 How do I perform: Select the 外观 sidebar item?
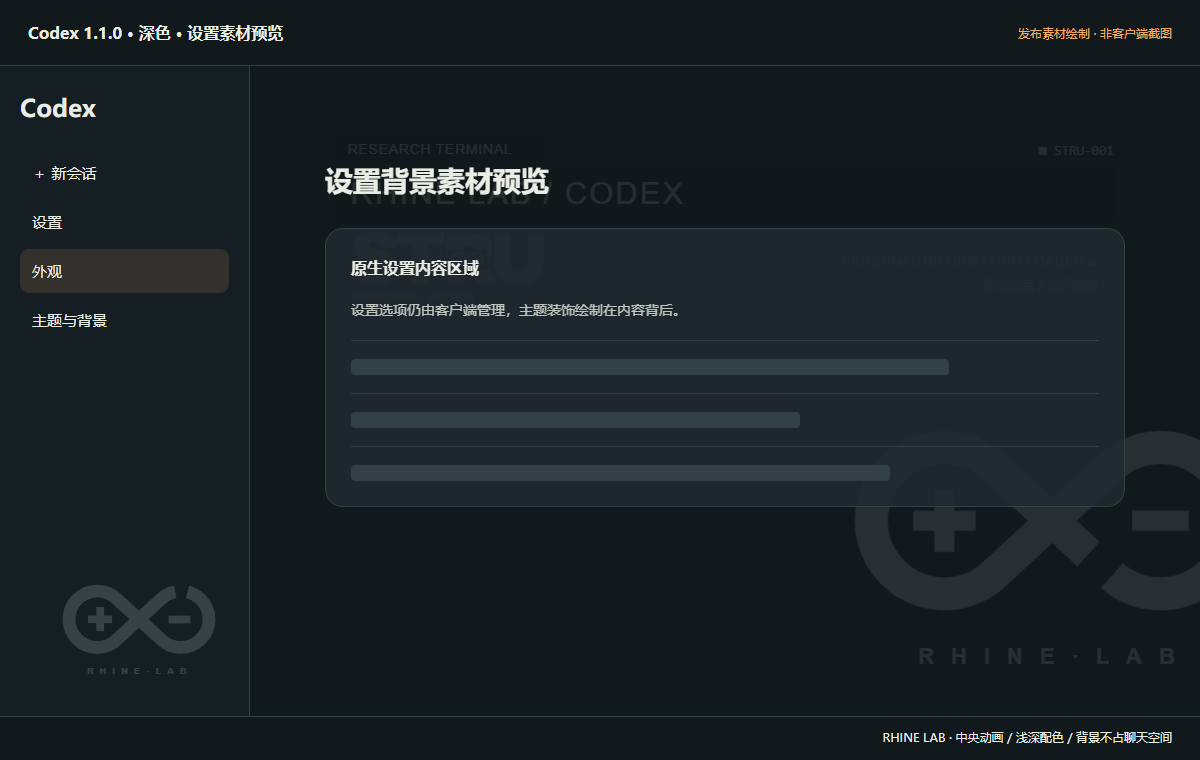pos(124,271)
